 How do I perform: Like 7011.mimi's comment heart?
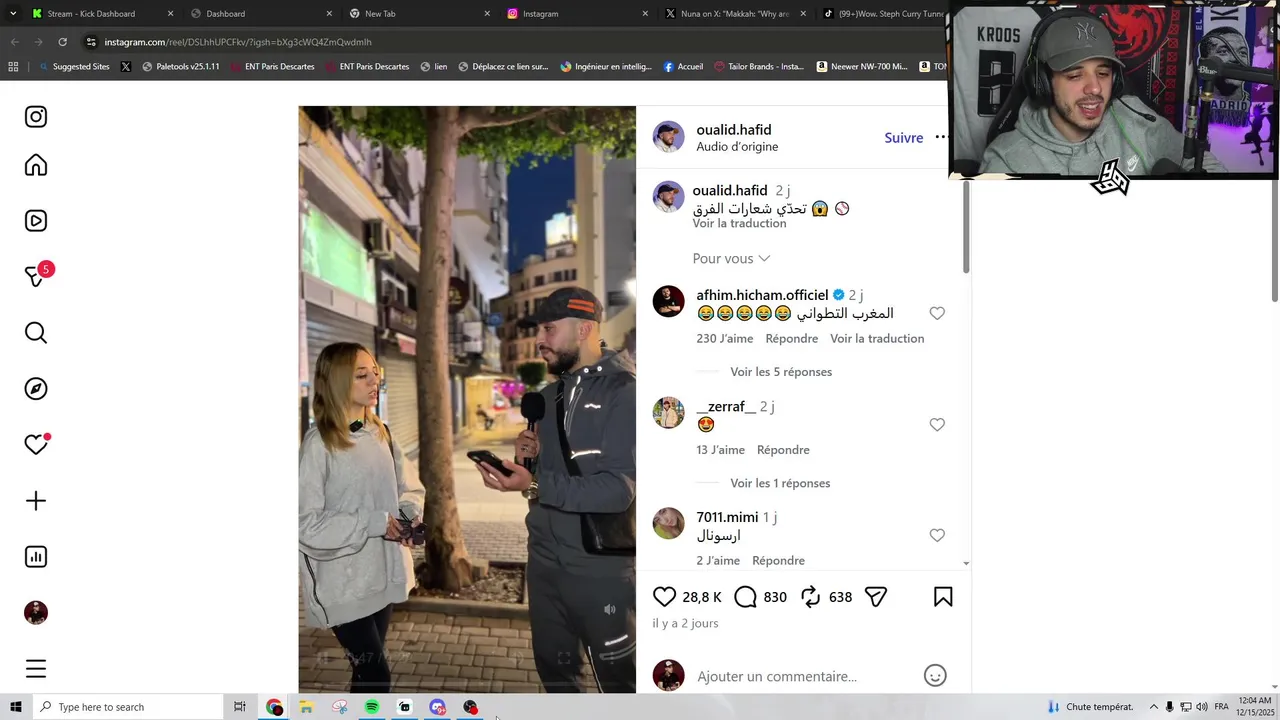[937, 535]
